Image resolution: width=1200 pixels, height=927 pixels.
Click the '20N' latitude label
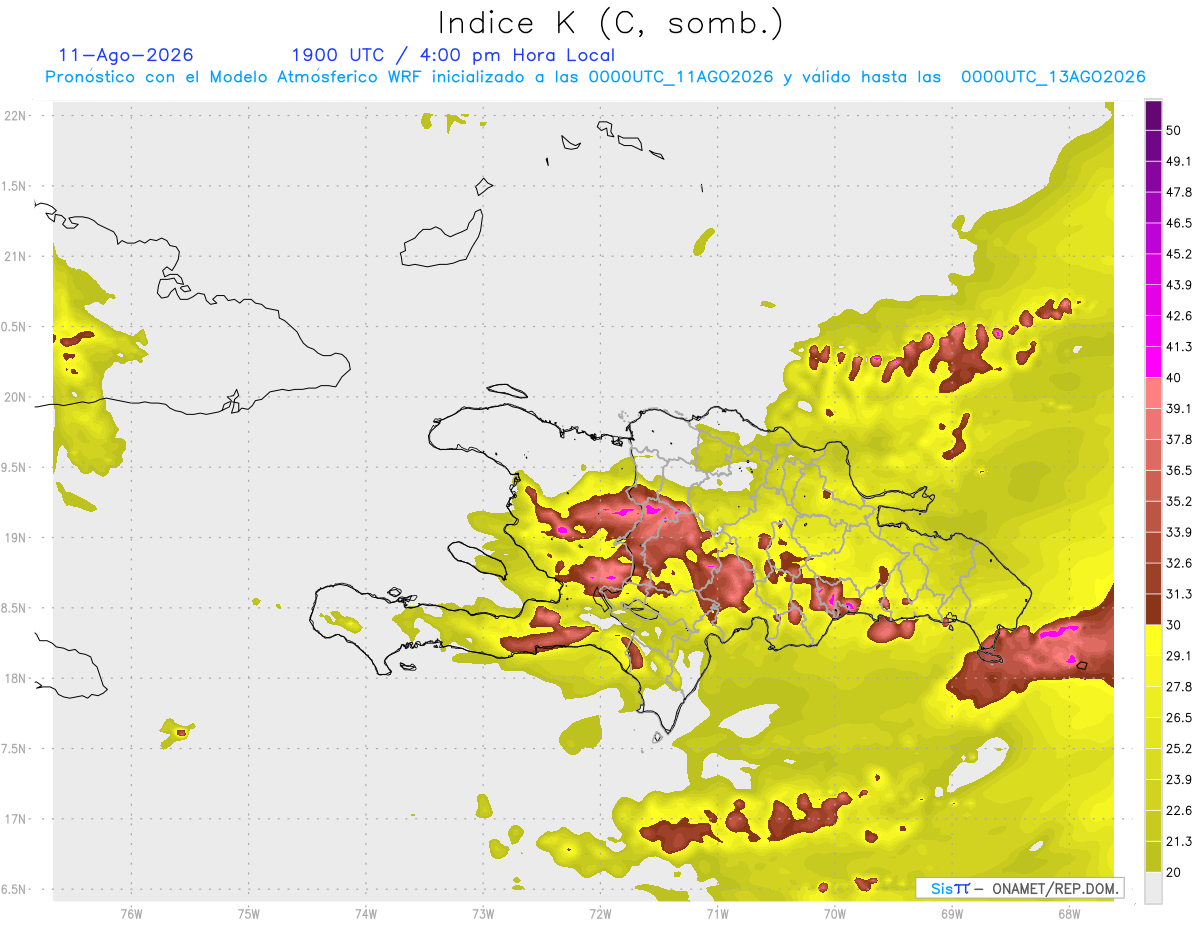(x=15, y=397)
